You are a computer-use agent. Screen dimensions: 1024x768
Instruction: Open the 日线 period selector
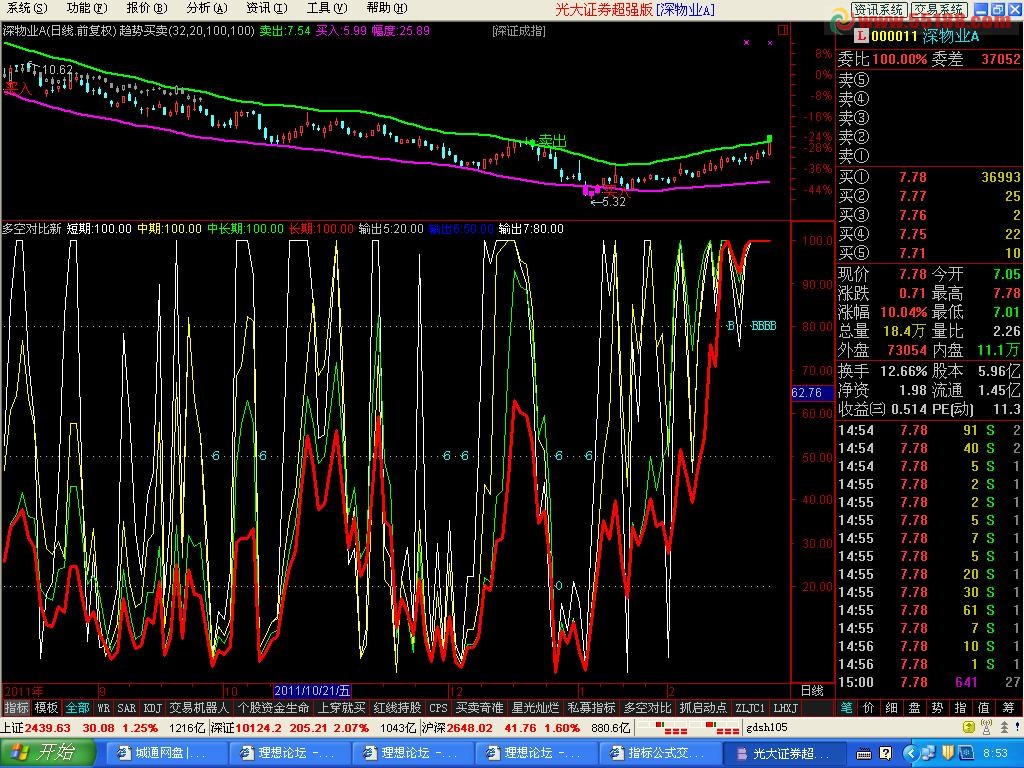(813, 690)
